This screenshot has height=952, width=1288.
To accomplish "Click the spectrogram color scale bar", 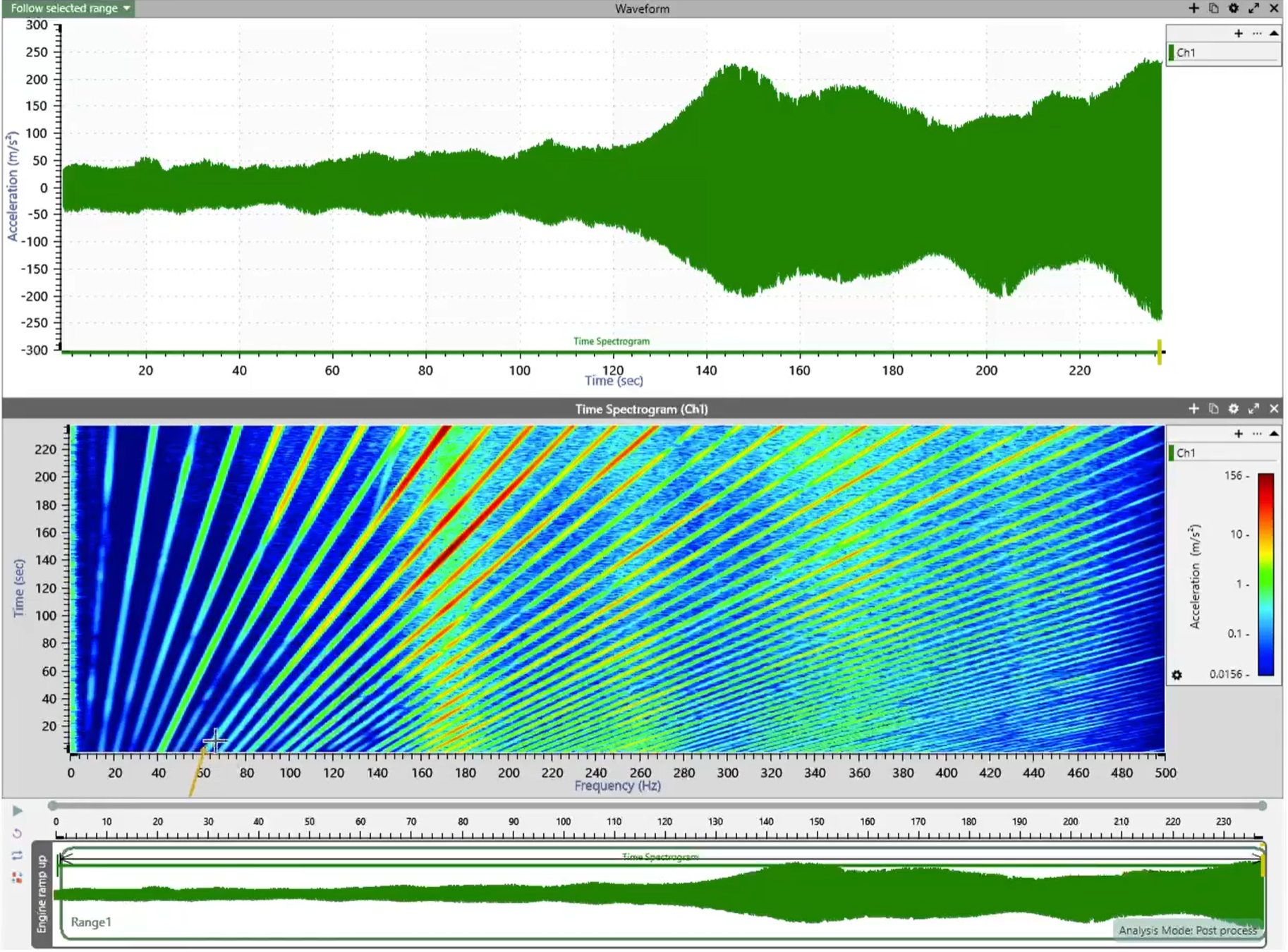I will pyautogui.click(x=1266, y=575).
